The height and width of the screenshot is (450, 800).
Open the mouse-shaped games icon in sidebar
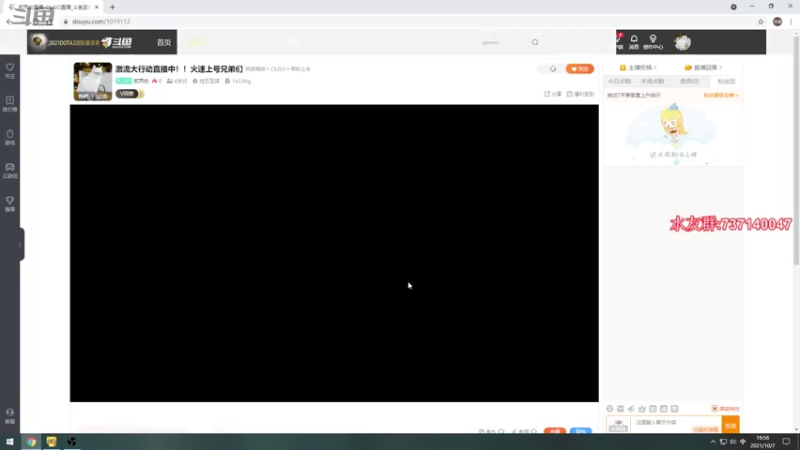click(x=10, y=137)
